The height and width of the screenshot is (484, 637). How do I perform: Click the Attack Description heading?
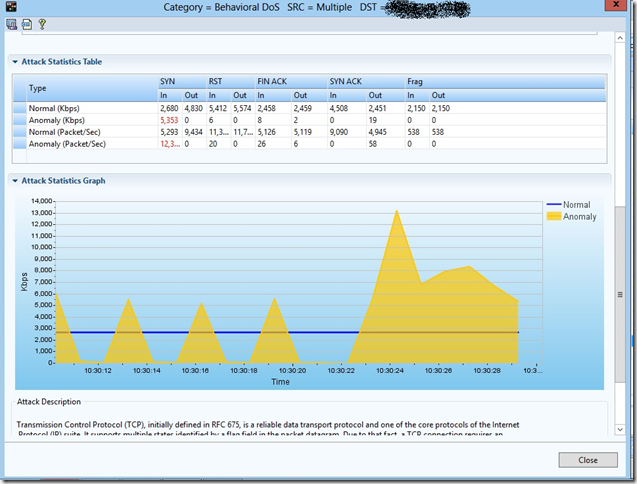coord(49,402)
